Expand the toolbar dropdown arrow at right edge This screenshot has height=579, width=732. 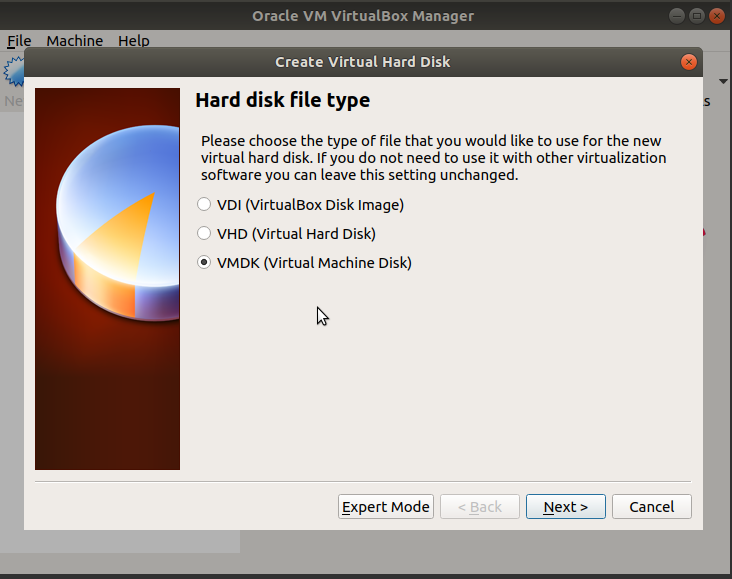[723, 80]
